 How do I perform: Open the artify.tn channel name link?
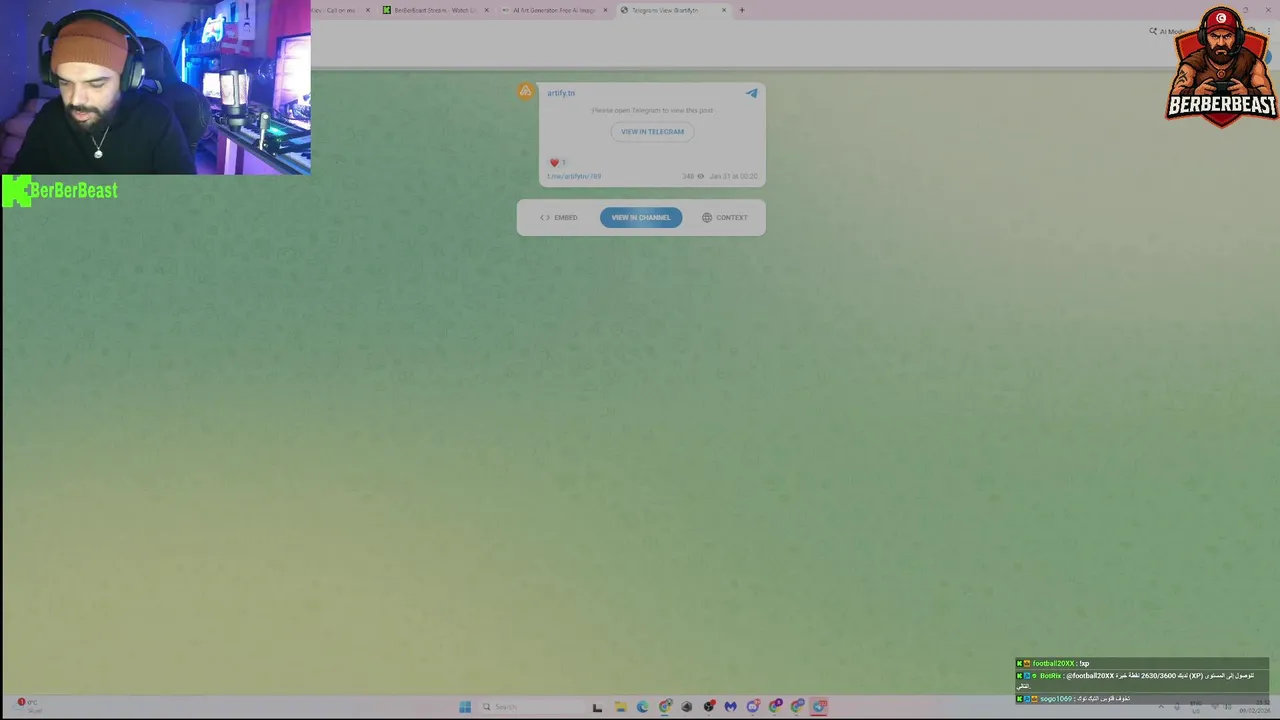[x=561, y=93]
